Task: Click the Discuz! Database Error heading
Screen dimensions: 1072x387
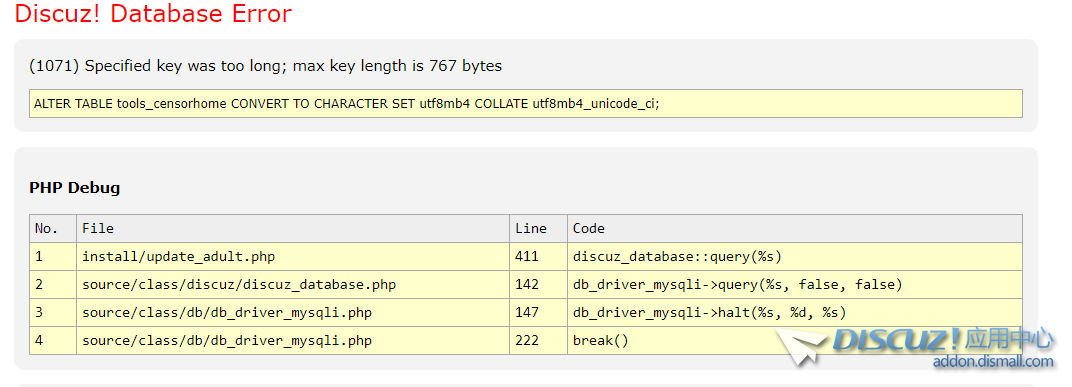Action: 154,14
